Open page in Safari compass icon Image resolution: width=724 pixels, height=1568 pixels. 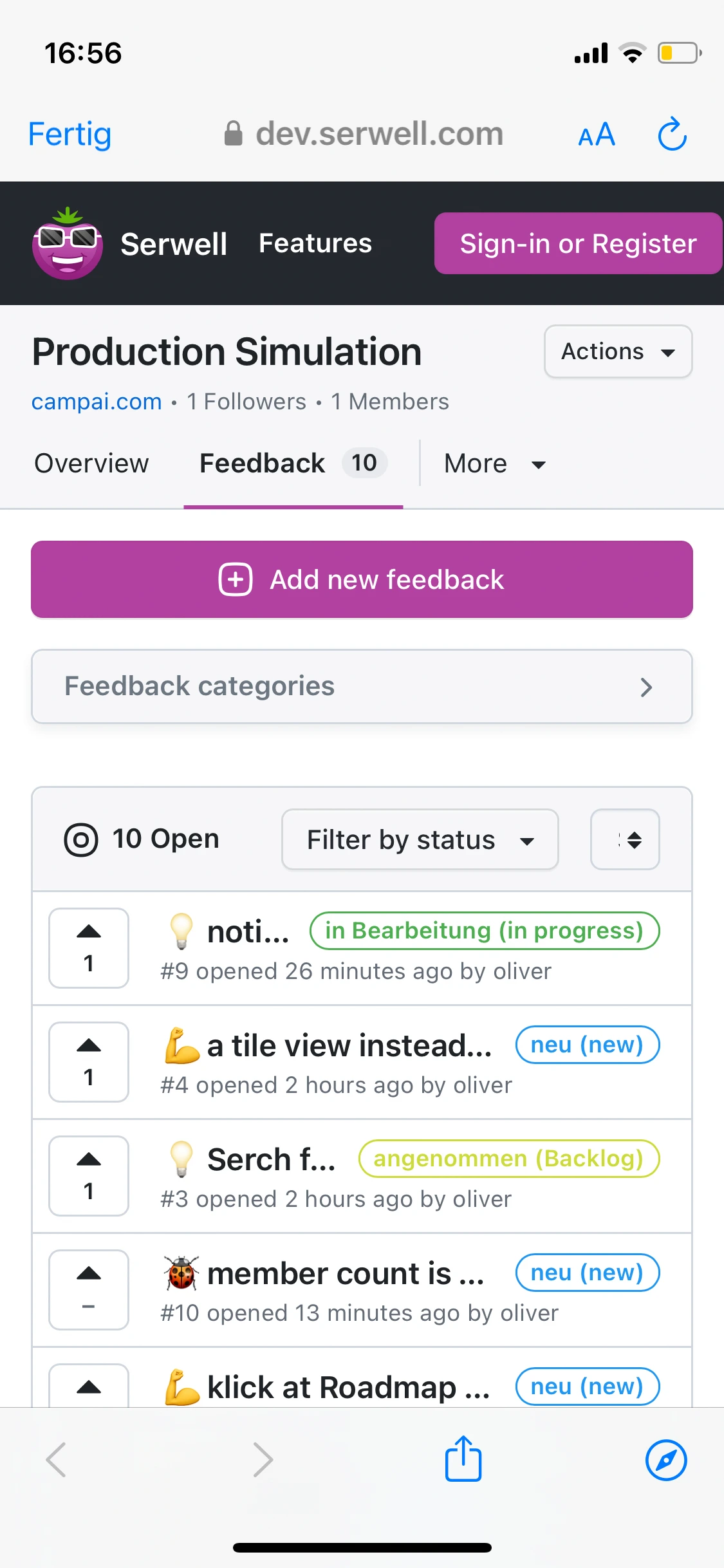point(666,1460)
